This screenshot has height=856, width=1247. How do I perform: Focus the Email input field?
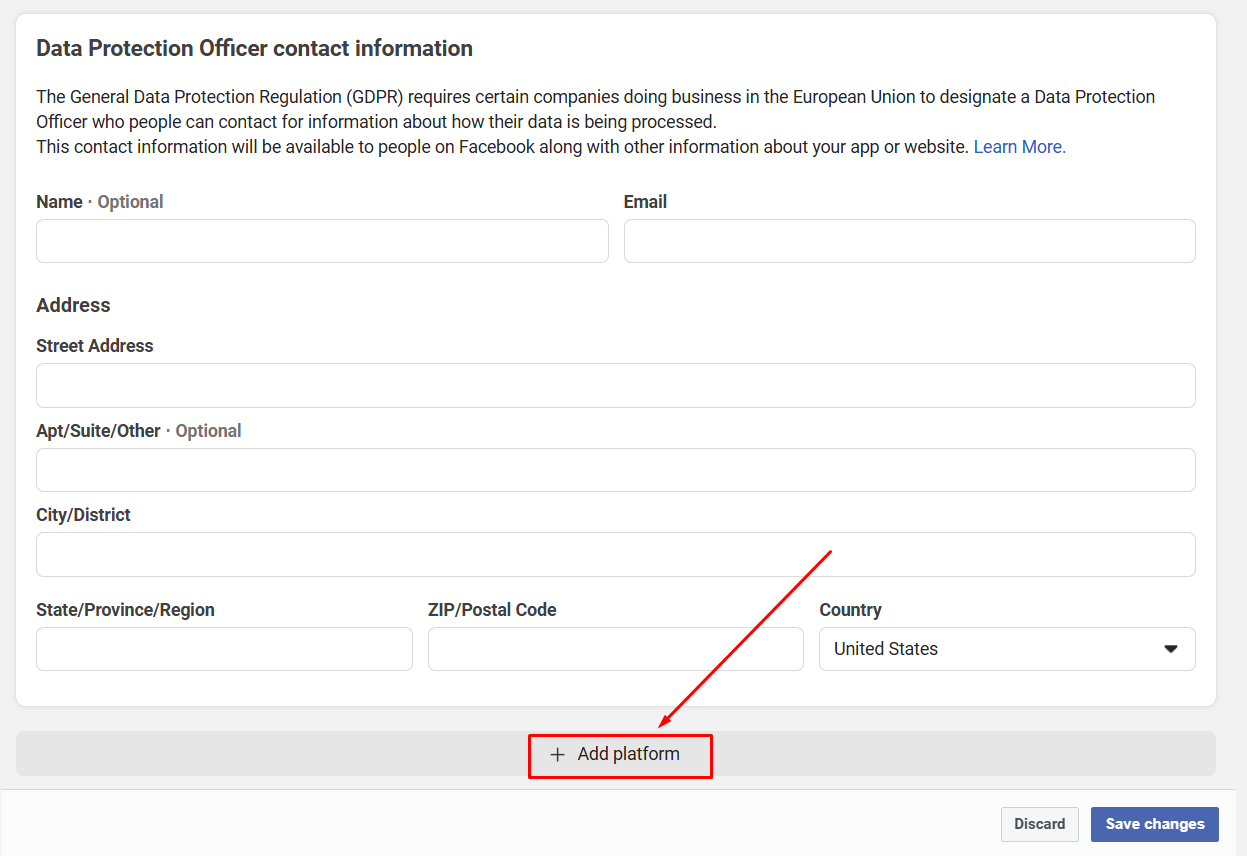910,241
